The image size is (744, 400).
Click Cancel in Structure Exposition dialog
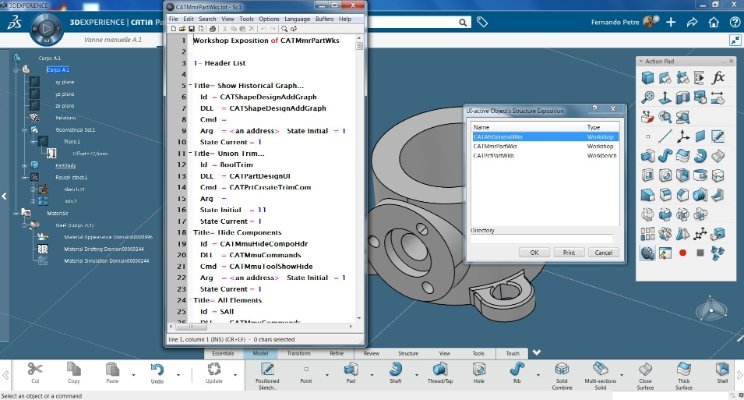coord(604,252)
